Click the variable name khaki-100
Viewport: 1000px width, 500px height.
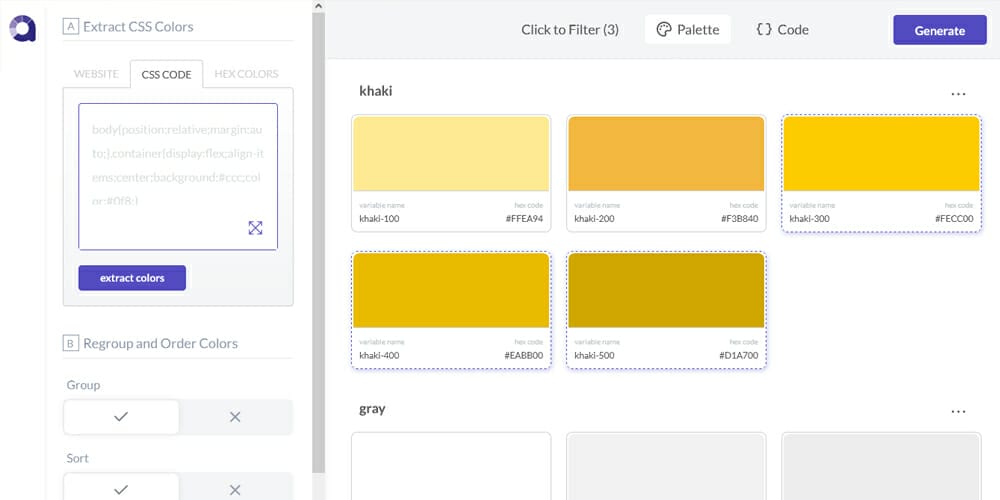(379, 219)
